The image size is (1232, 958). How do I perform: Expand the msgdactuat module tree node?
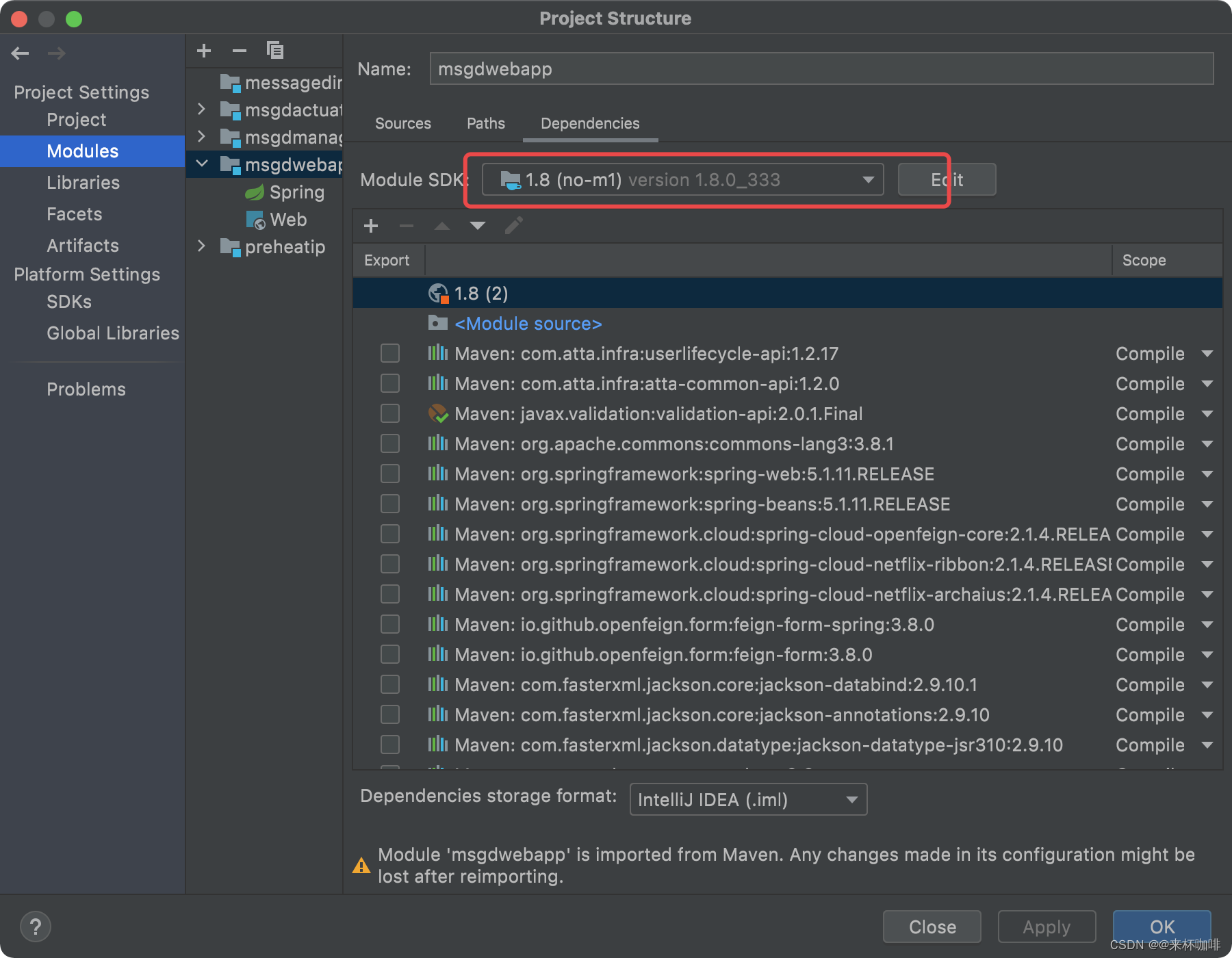pyautogui.click(x=201, y=109)
